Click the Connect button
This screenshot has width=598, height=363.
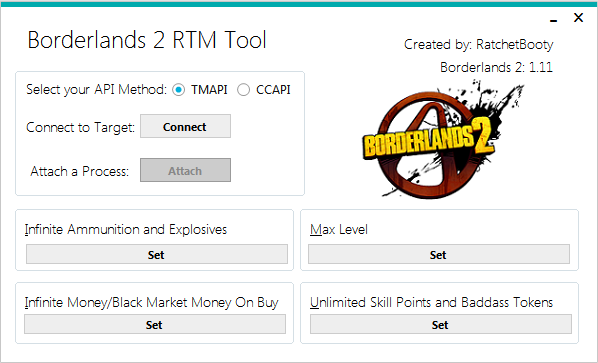[x=185, y=126]
